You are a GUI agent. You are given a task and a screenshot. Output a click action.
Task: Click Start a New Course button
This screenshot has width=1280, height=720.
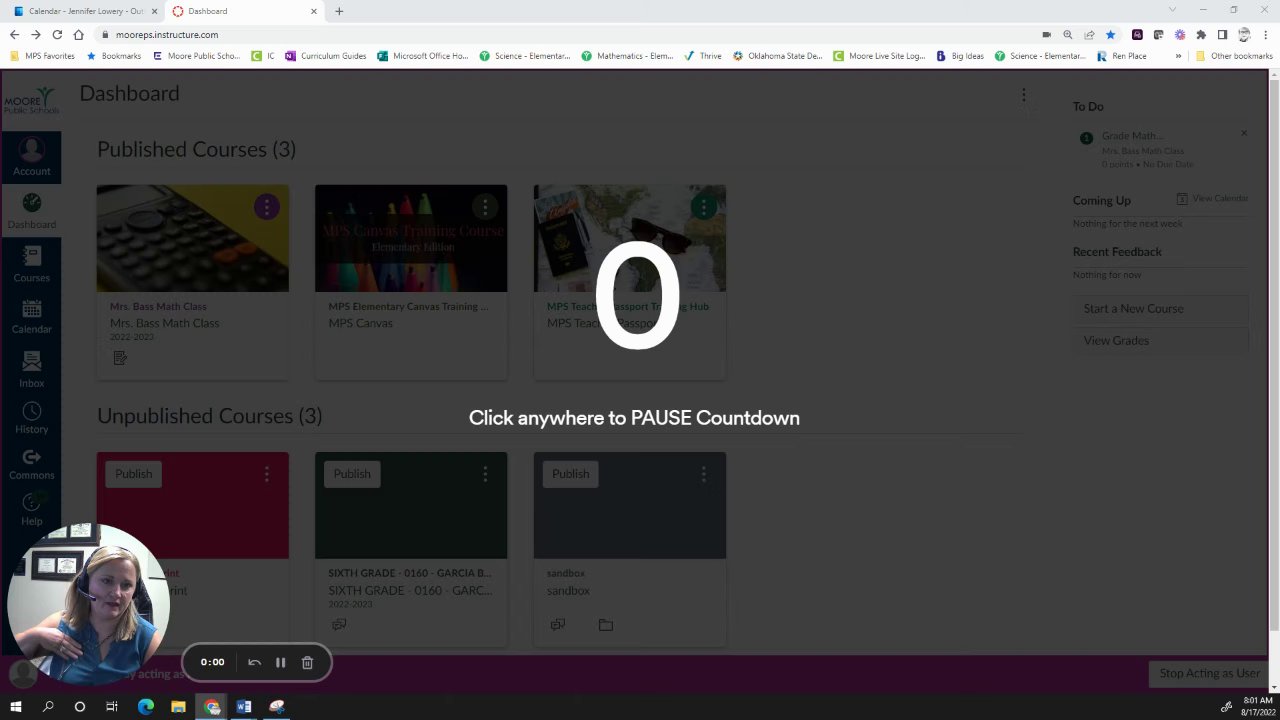coord(1160,308)
